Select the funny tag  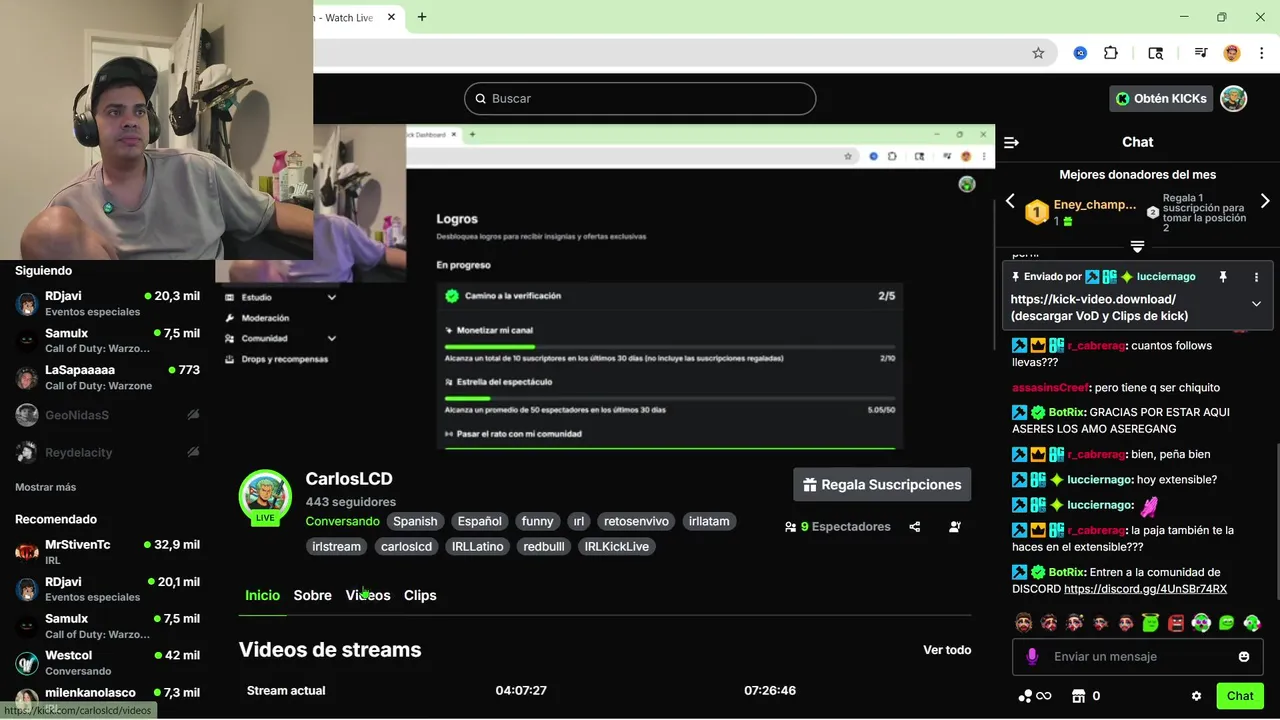537,521
